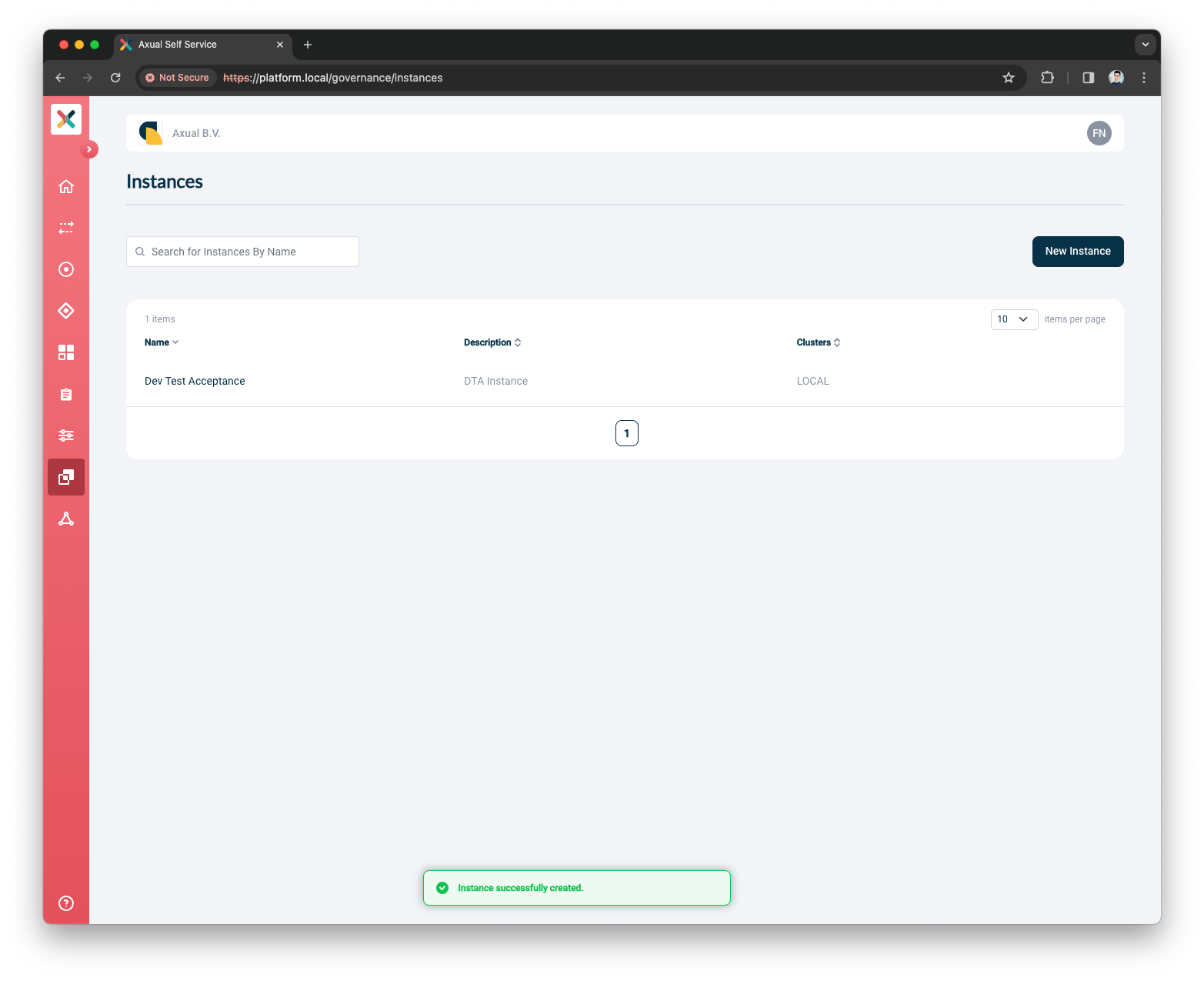
Task: Click the Not Secure site info badge
Action: [178, 78]
